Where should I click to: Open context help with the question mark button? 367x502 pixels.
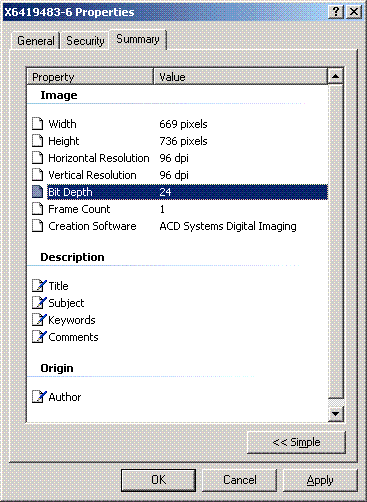click(x=336, y=12)
